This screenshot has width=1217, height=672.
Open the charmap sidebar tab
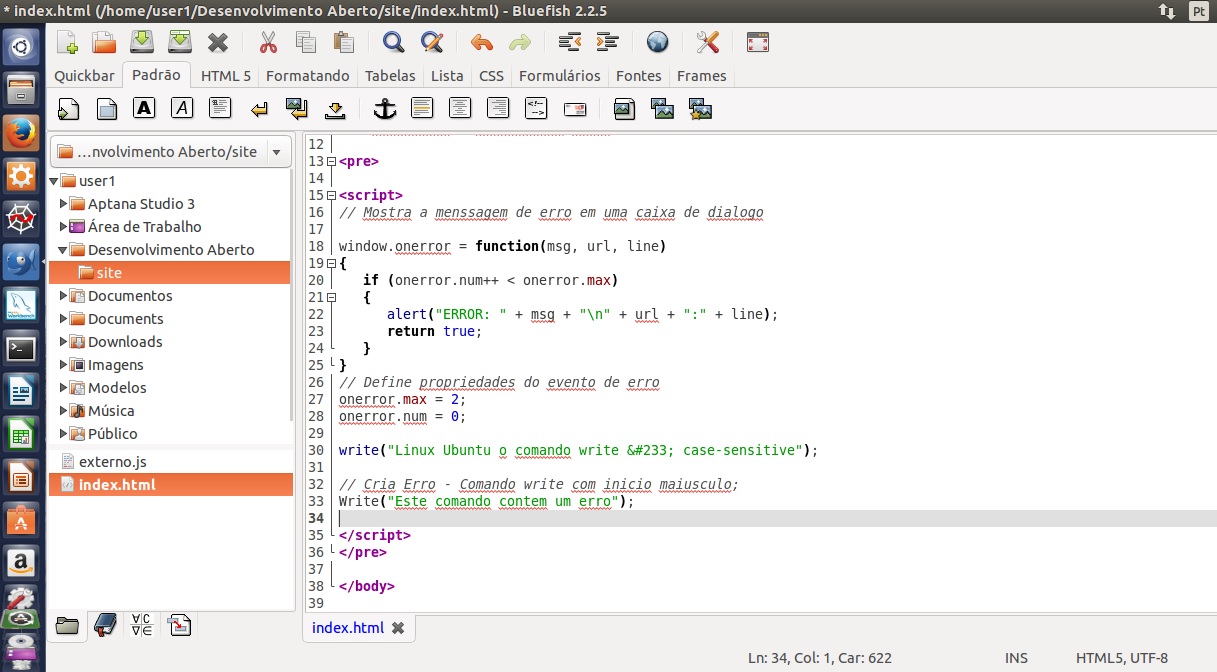(x=142, y=626)
